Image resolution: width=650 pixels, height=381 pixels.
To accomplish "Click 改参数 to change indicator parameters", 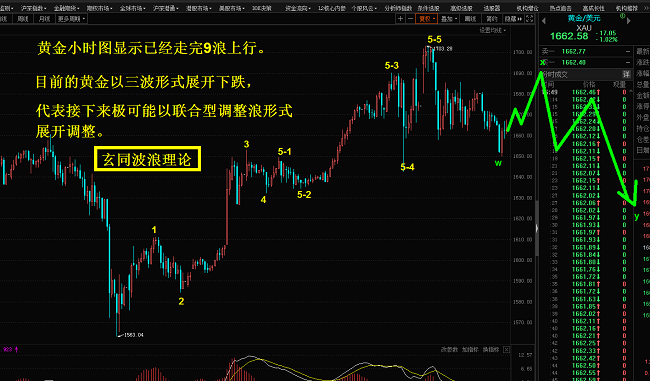I will pos(449,350).
